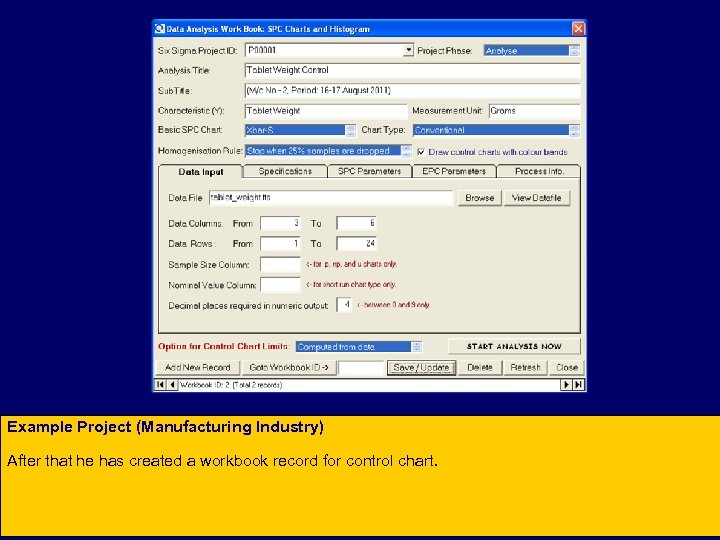
Task: Click Goto Workbook ID number field
Action: click(361, 367)
